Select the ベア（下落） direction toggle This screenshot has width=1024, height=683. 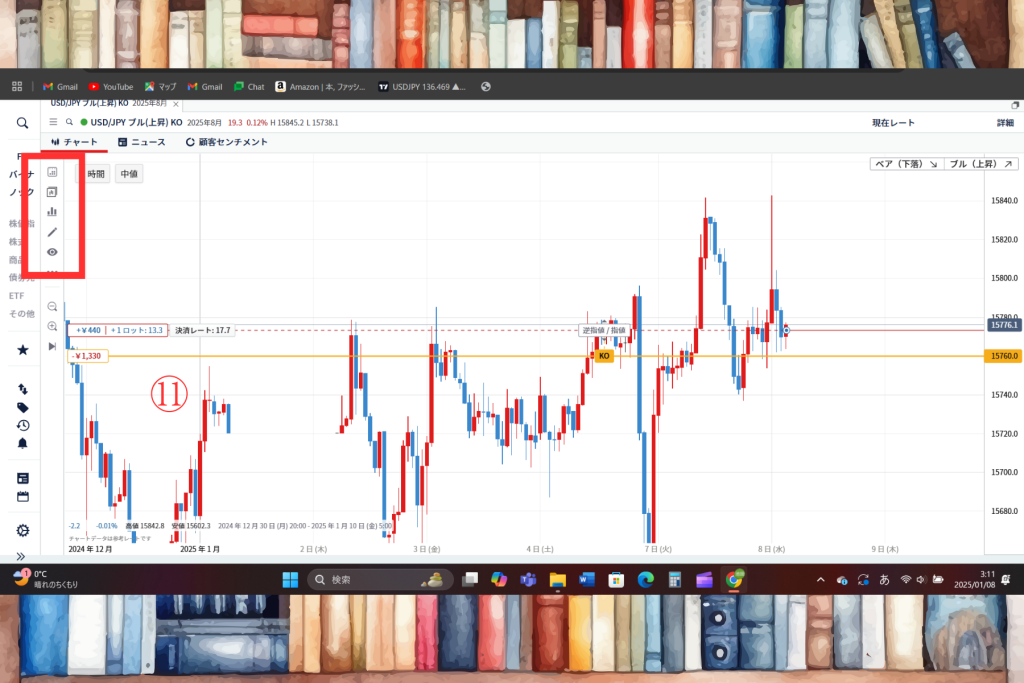[906, 164]
